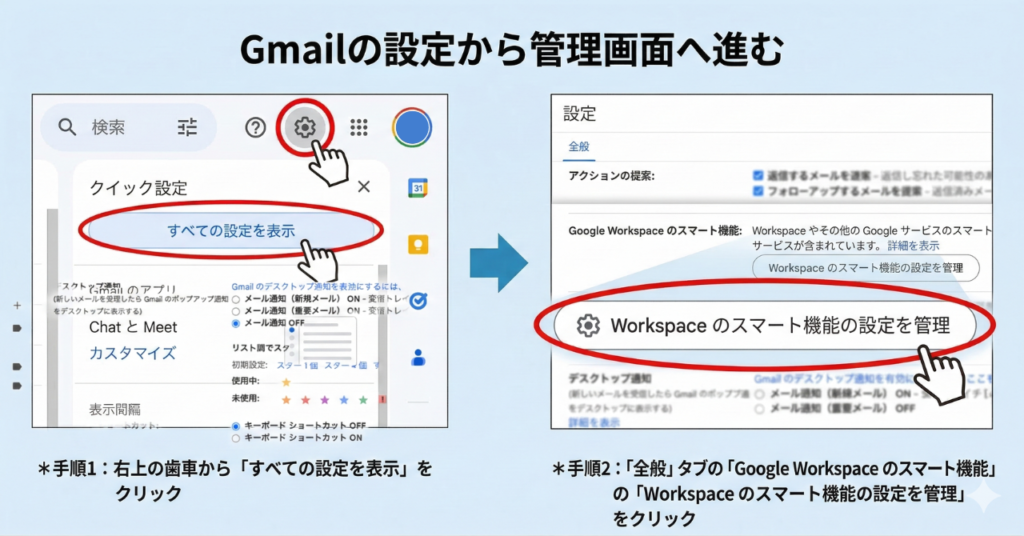Click Google Workspace のスマート機能: label
This screenshot has width=1024, height=536.
pos(655,230)
